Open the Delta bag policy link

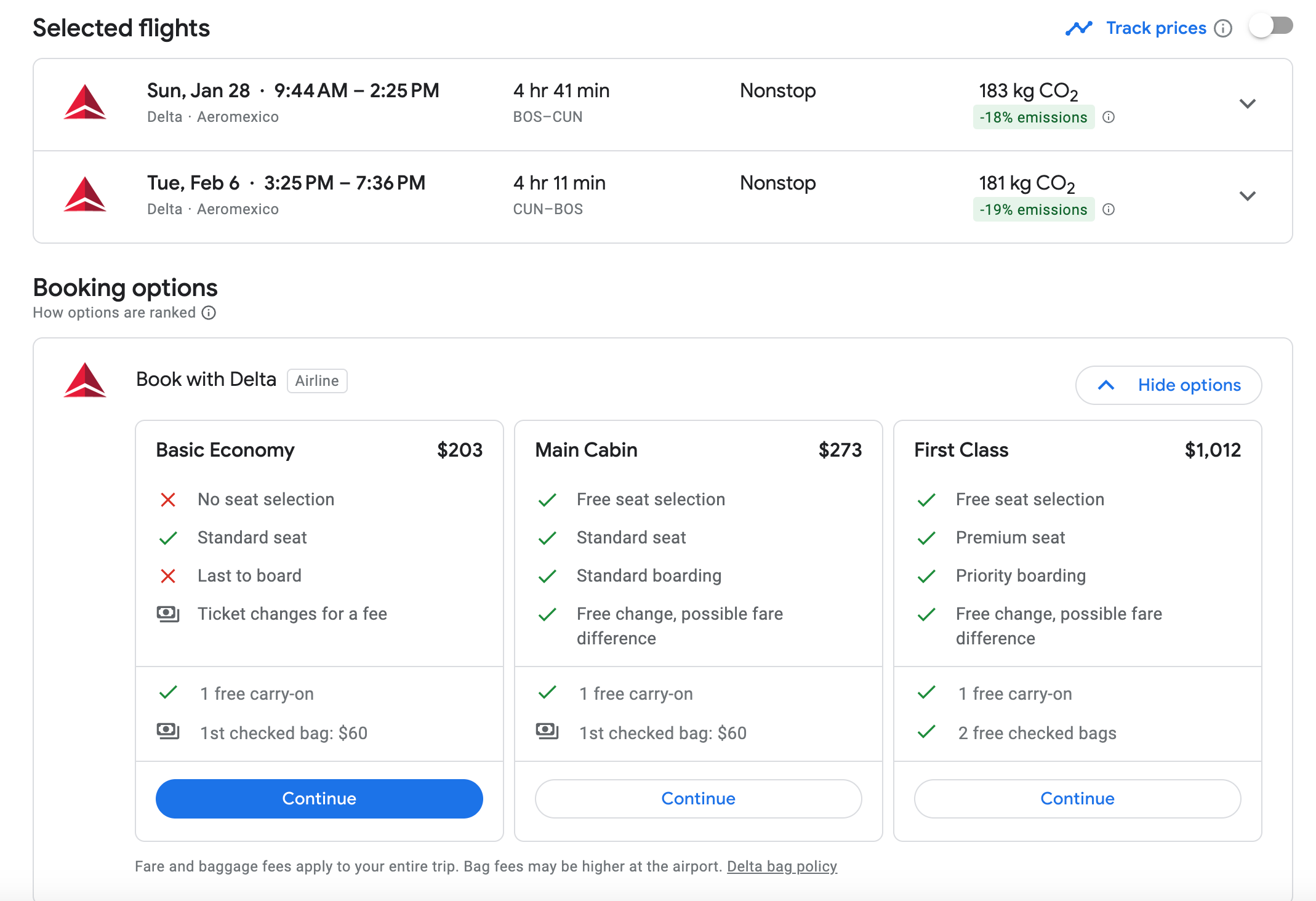[x=782, y=867]
